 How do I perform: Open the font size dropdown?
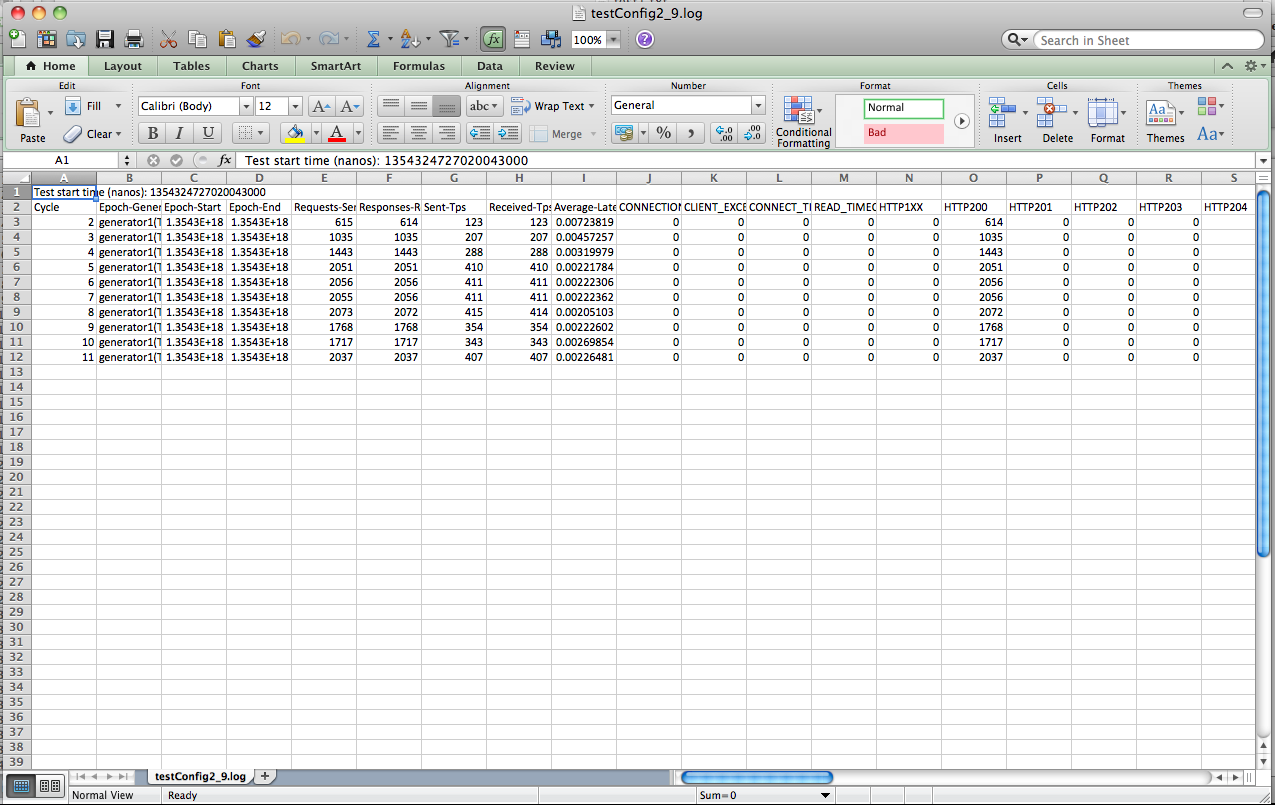click(295, 106)
